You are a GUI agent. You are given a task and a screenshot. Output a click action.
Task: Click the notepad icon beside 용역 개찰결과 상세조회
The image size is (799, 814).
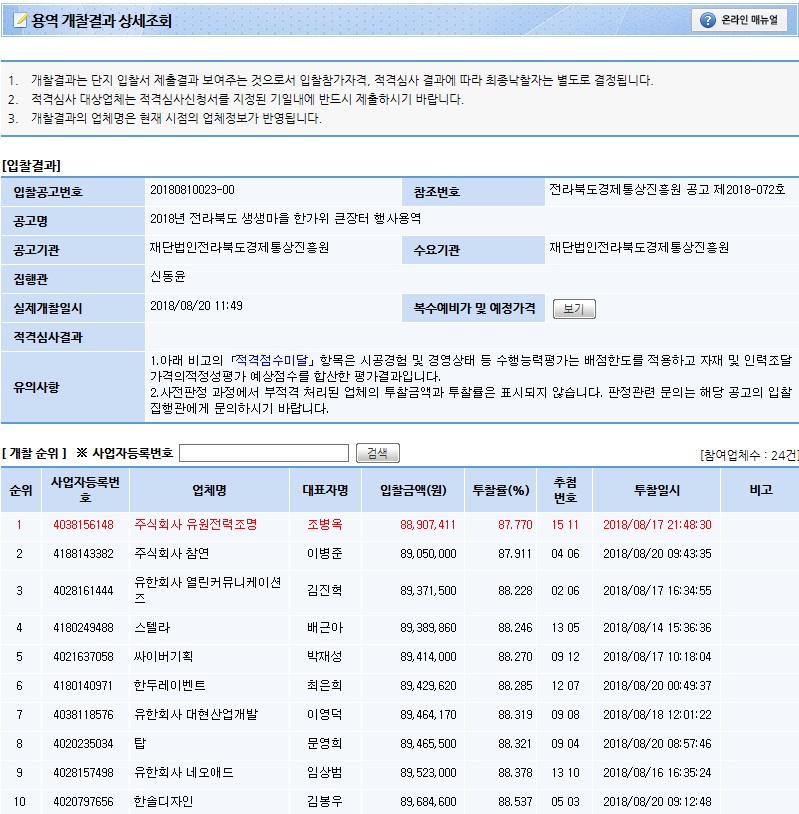coord(19,20)
